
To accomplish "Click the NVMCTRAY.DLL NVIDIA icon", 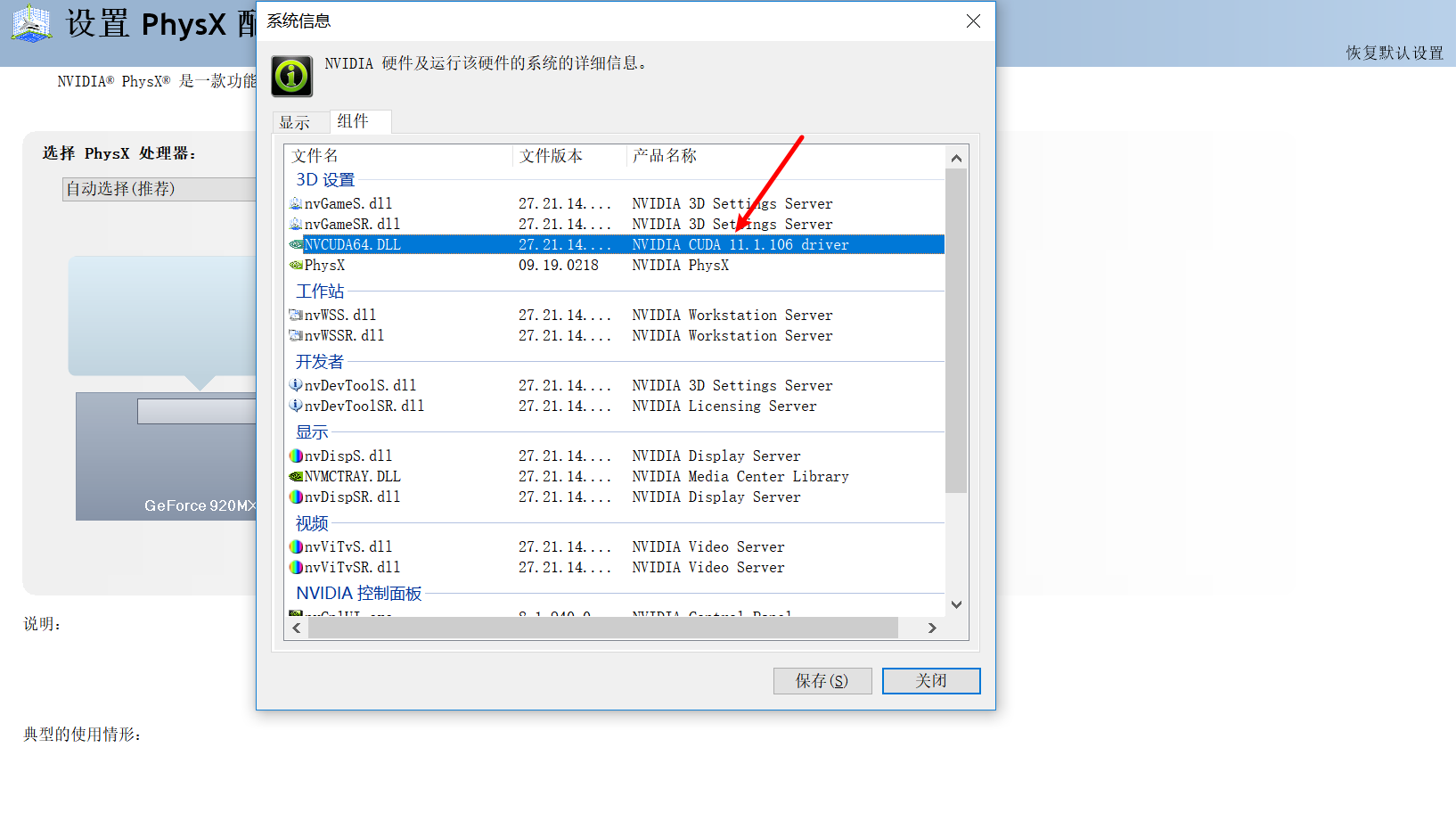I will 296,476.
